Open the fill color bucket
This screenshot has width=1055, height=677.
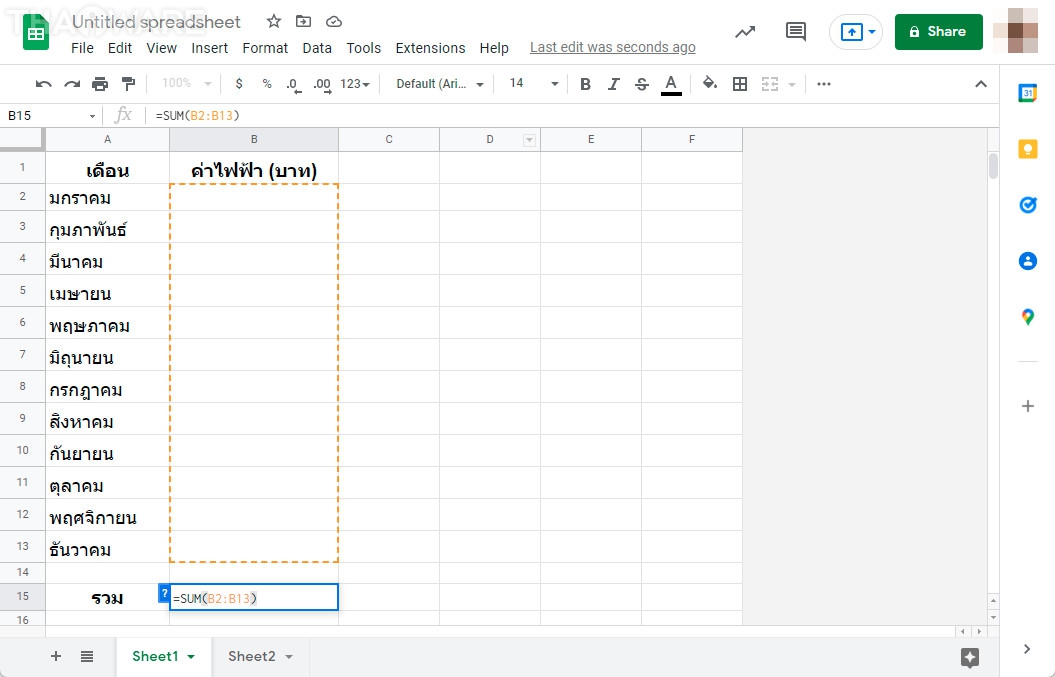click(x=710, y=83)
